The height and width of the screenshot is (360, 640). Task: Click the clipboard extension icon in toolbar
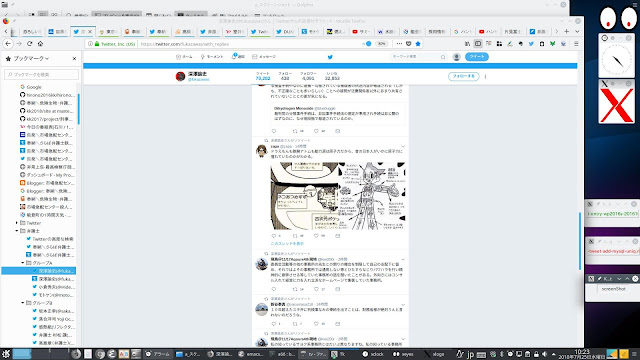point(542,44)
